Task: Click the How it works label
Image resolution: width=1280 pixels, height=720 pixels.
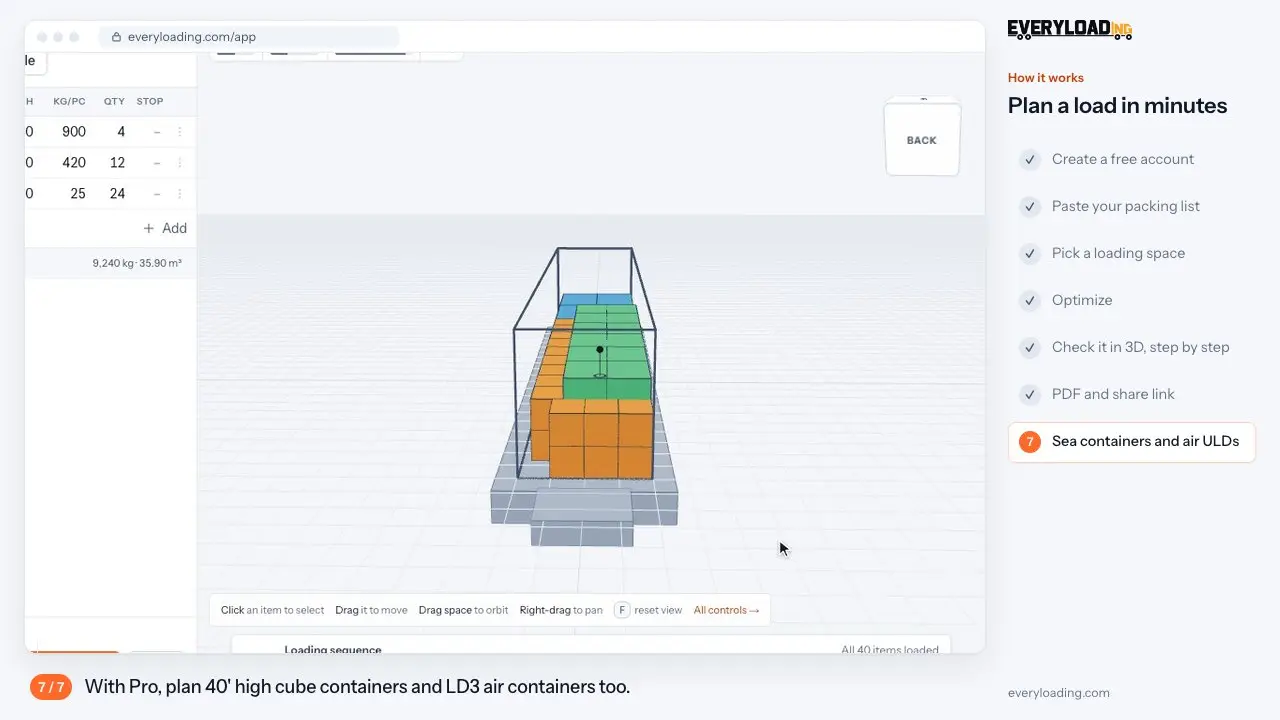Action: click(1046, 78)
